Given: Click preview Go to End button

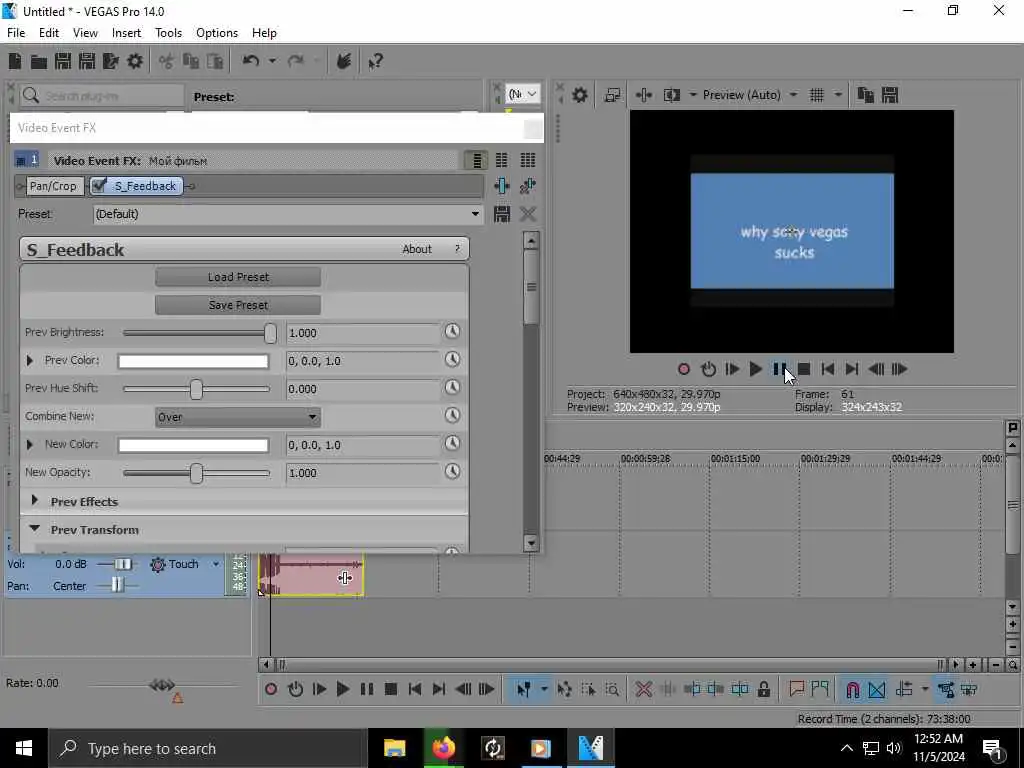Looking at the screenshot, I should [x=852, y=369].
